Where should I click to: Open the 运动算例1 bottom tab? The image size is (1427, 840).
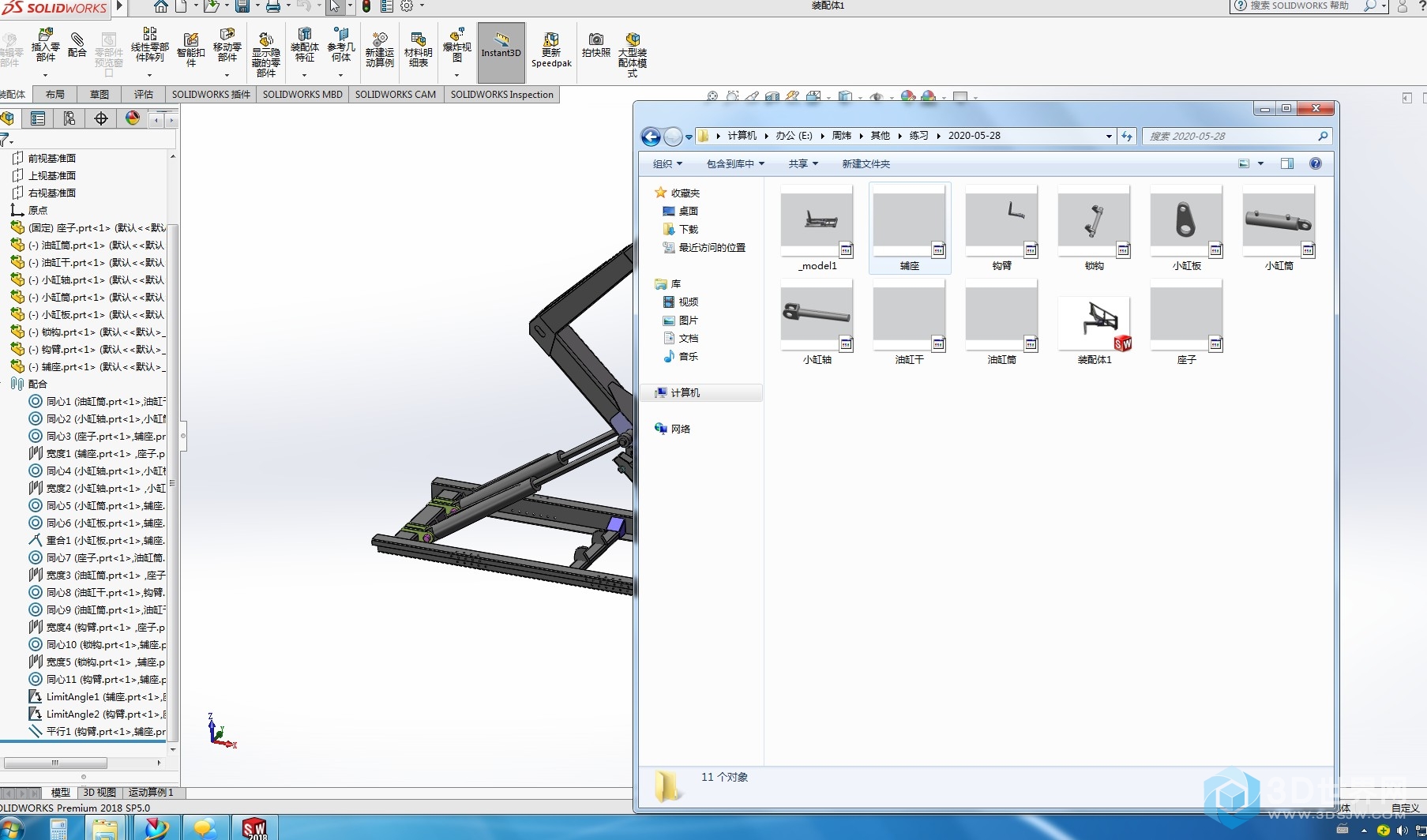pyautogui.click(x=151, y=793)
